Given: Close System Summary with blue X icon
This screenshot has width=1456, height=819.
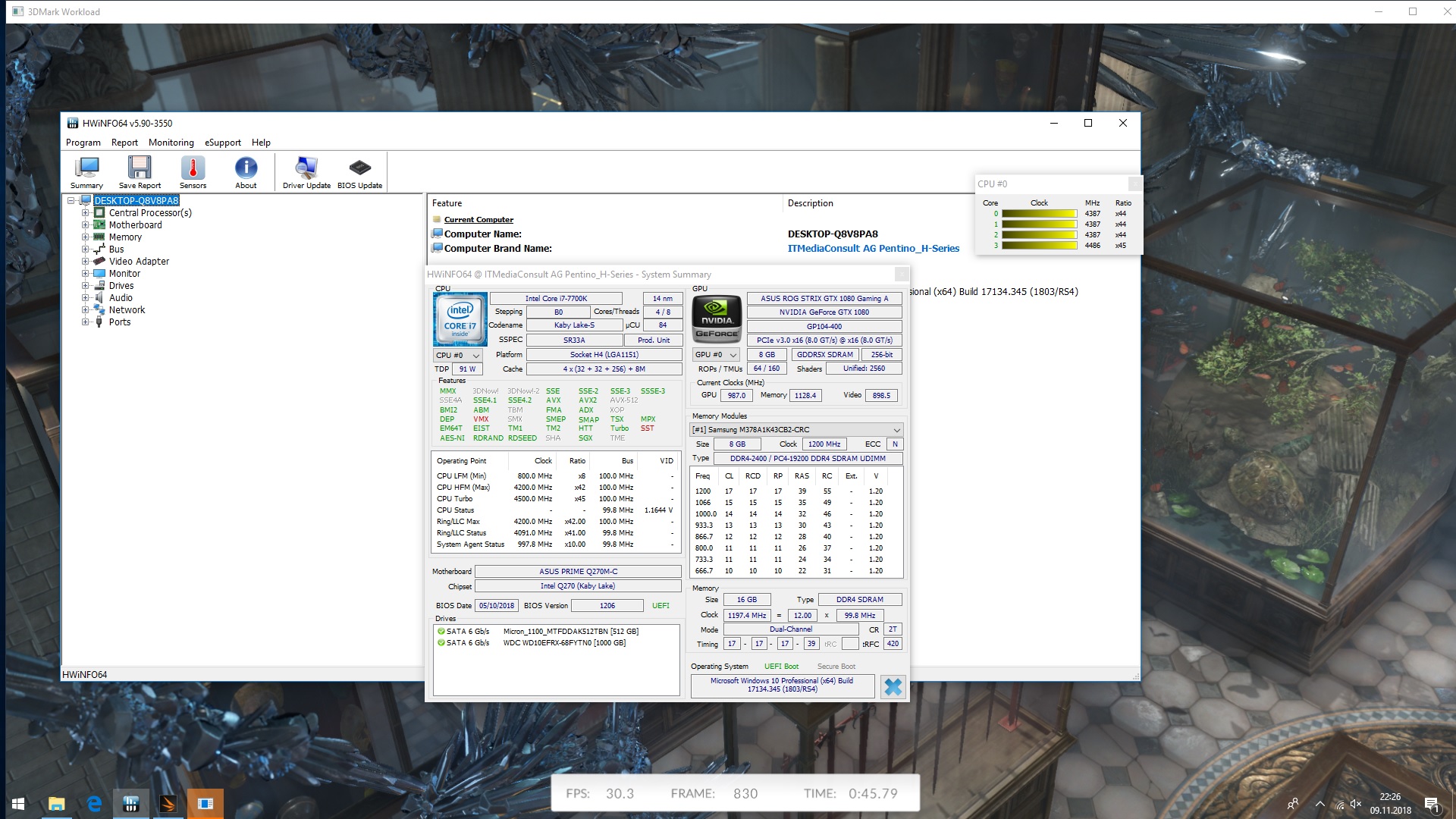Looking at the screenshot, I should pyautogui.click(x=893, y=687).
